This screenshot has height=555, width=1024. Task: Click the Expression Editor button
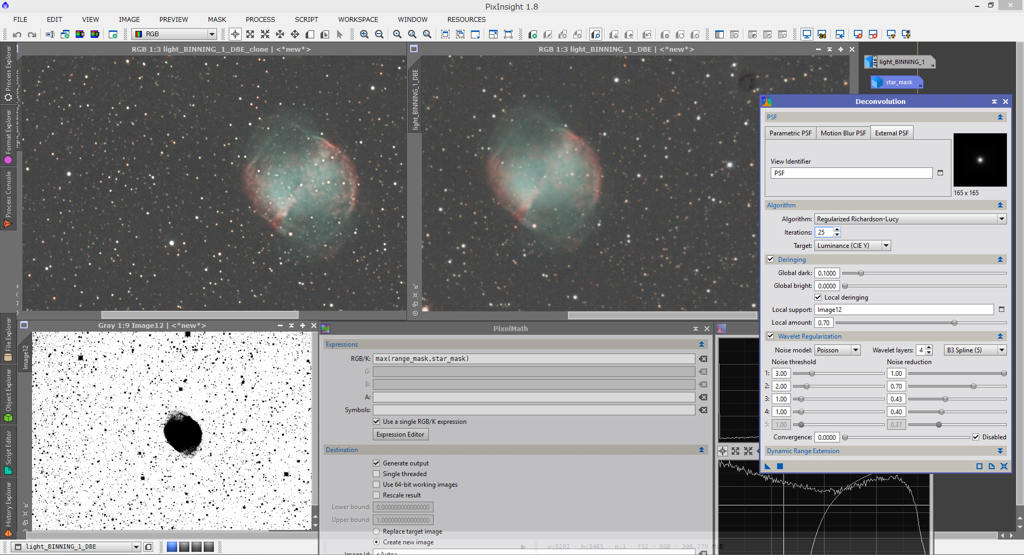(x=401, y=435)
